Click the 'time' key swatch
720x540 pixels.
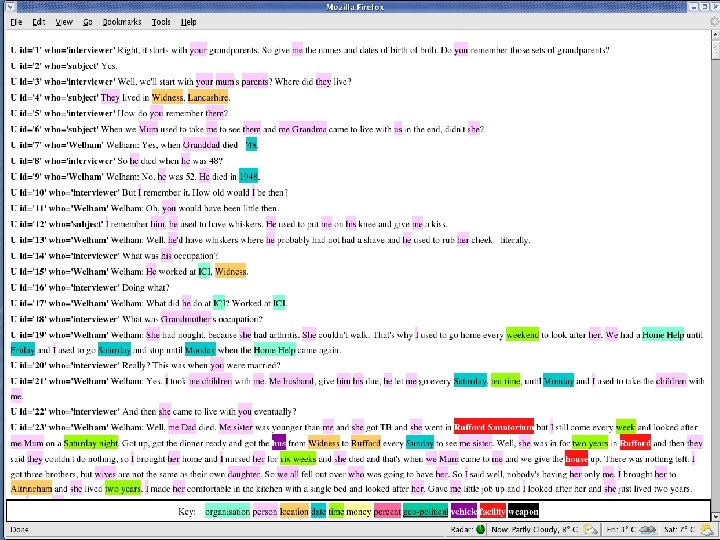(x=336, y=511)
